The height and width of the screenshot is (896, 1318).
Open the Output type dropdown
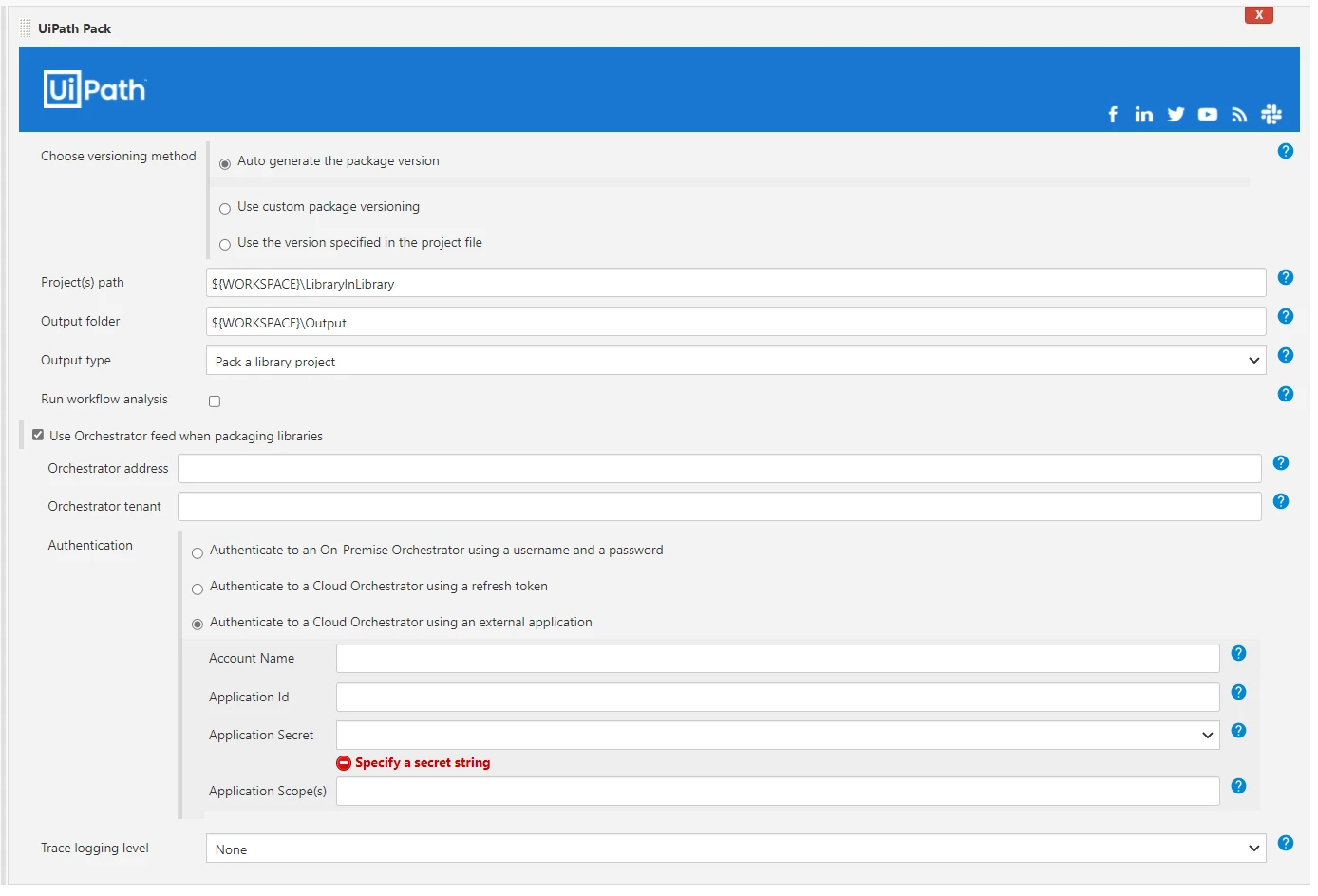(736, 361)
